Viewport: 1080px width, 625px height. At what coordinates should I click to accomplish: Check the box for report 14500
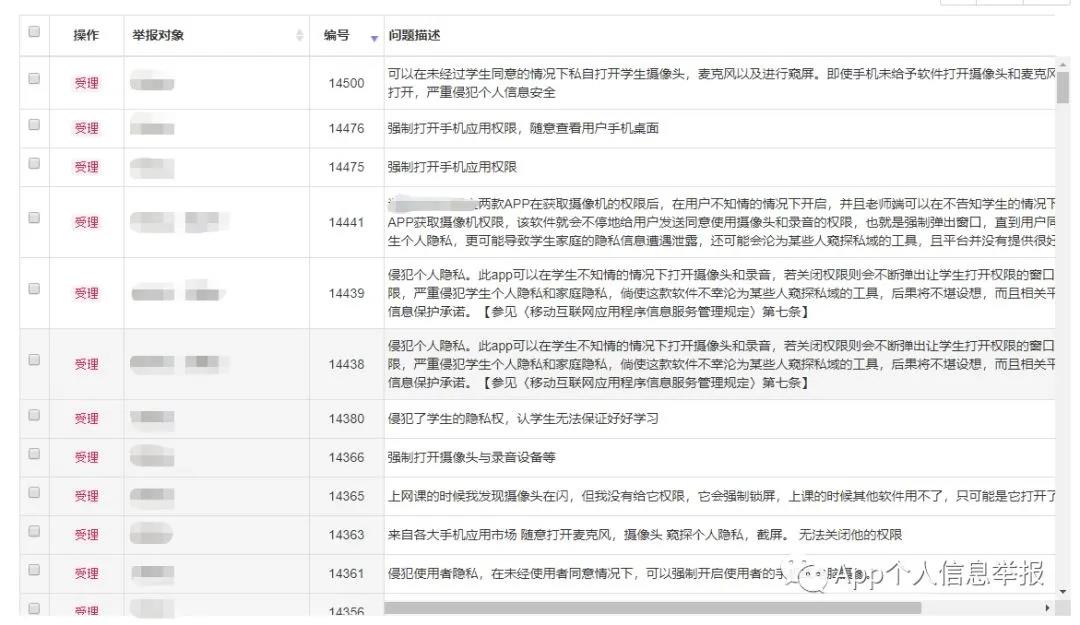(34, 80)
